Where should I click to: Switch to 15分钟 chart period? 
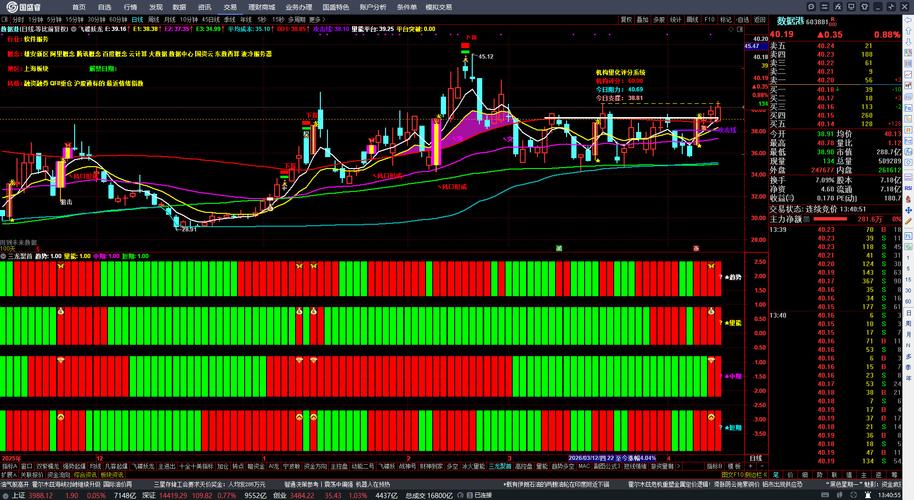[75, 20]
